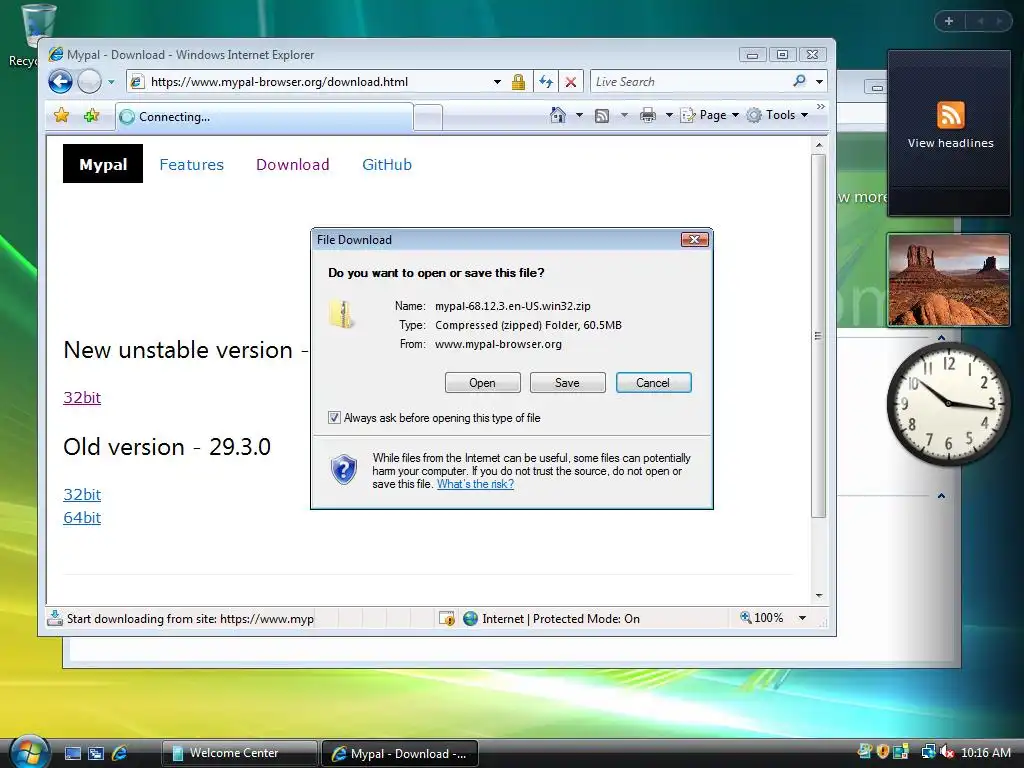Click the Mypal - Download taskbar button
The height and width of the screenshot is (768, 1024).
click(x=400, y=754)
